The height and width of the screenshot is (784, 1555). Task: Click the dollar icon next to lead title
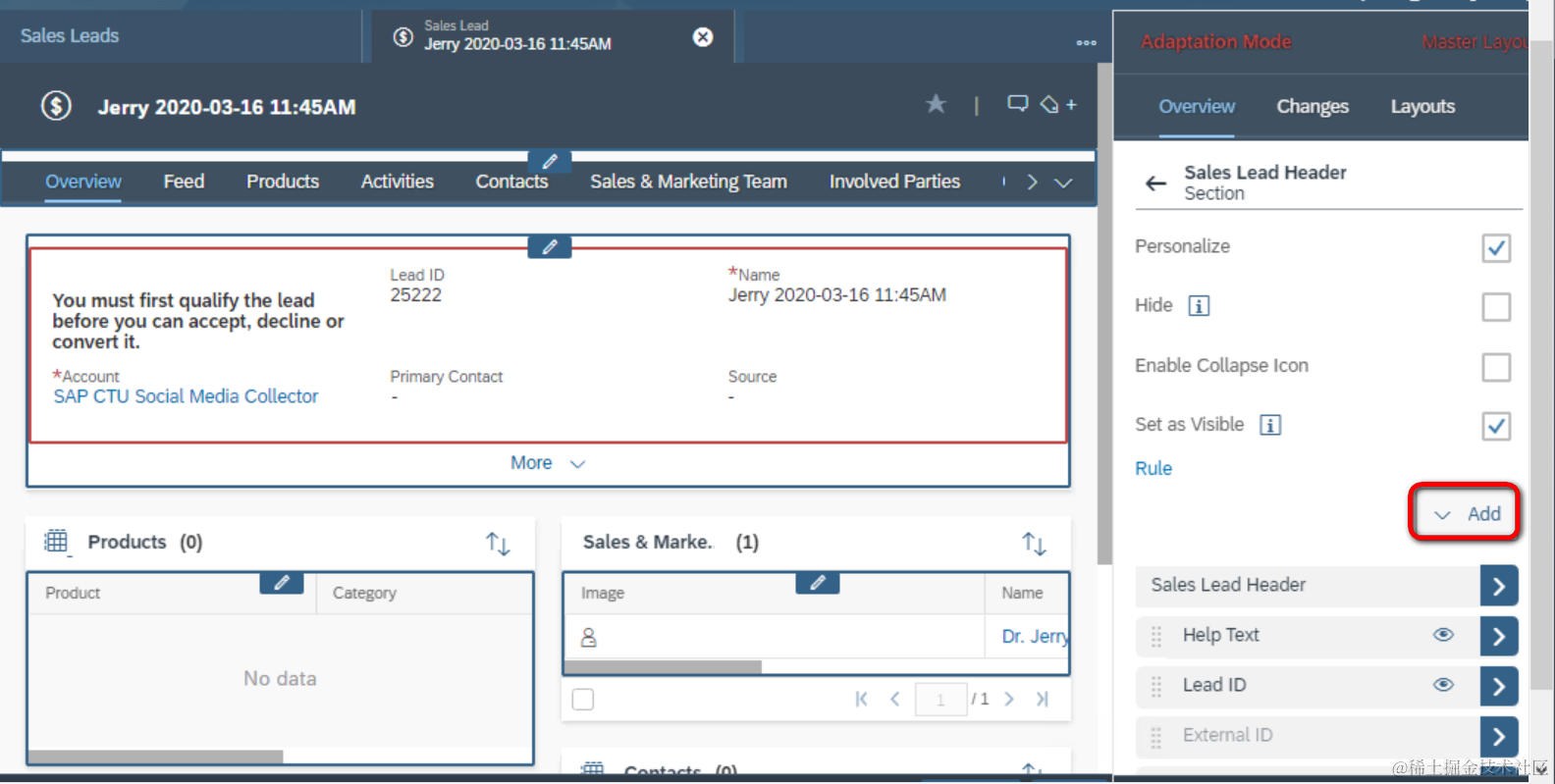coord(56,106)
